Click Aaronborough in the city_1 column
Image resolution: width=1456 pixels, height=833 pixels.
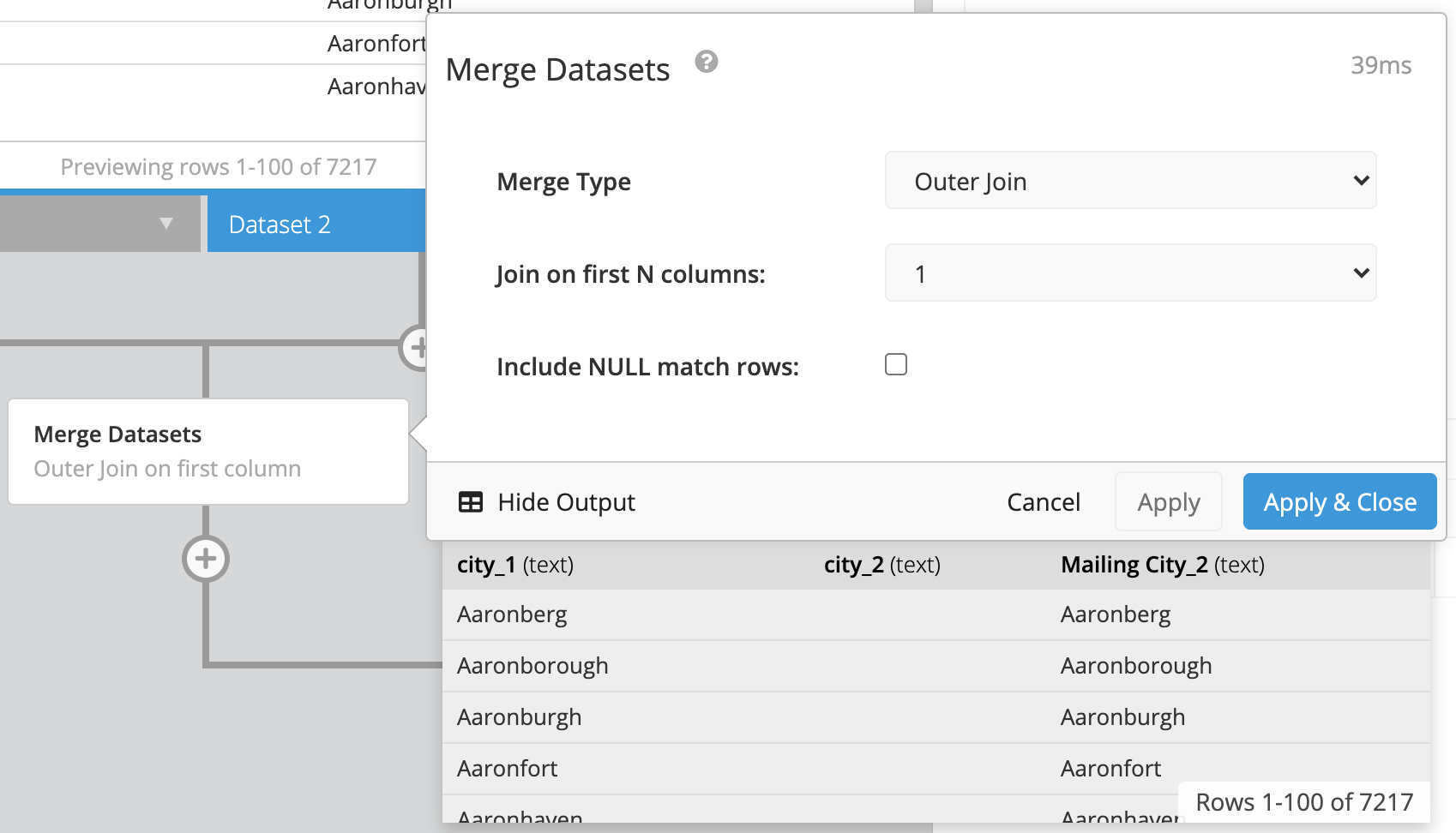point(532,666)
